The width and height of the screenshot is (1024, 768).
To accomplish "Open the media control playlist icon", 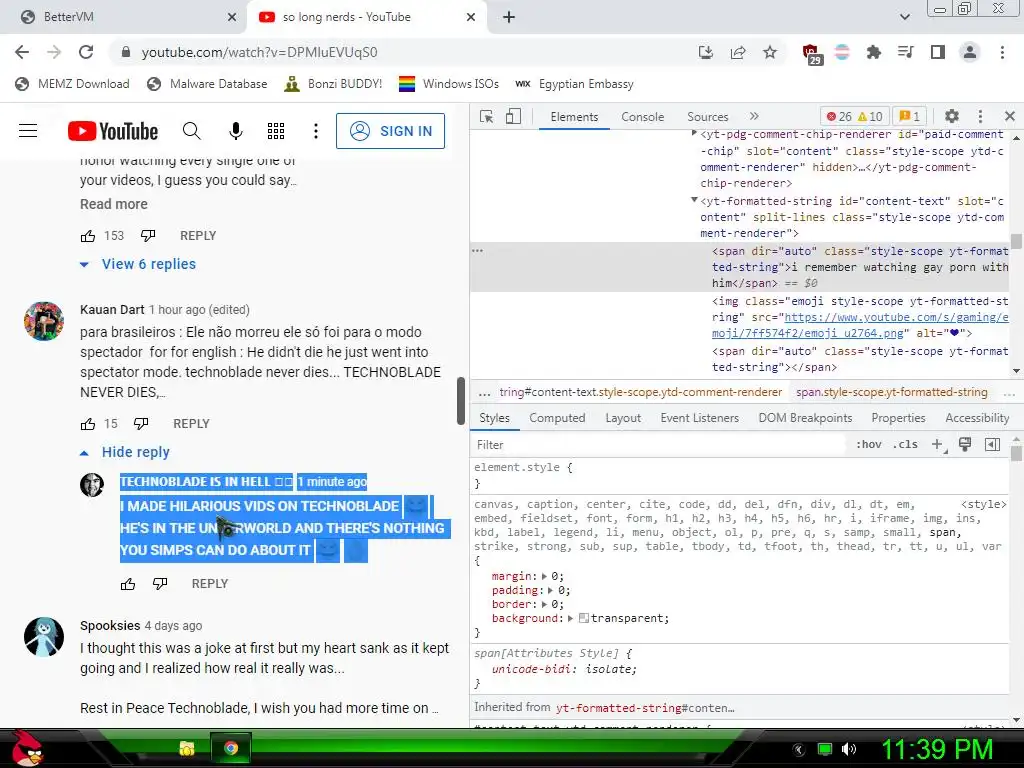I will [x=905, y=52].
